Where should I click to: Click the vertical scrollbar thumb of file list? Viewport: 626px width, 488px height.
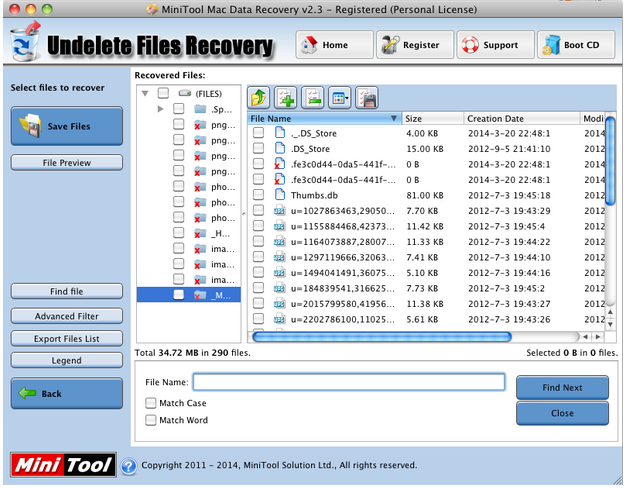point(610,161)
